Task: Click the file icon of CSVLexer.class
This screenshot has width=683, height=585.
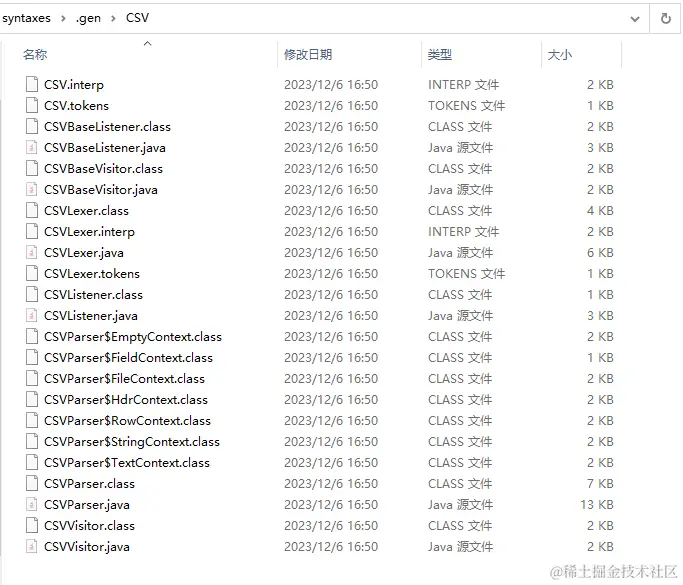Action: click(x=32, y=210)
